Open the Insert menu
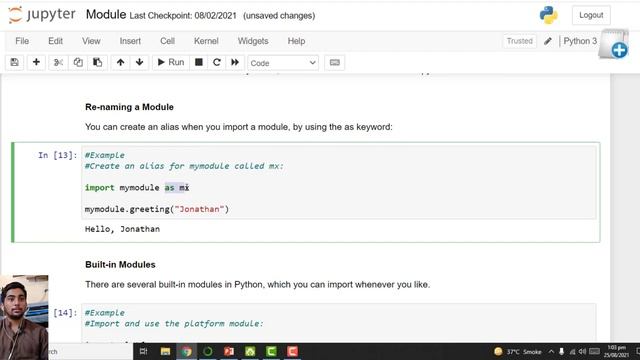 [x=130, y=41]
